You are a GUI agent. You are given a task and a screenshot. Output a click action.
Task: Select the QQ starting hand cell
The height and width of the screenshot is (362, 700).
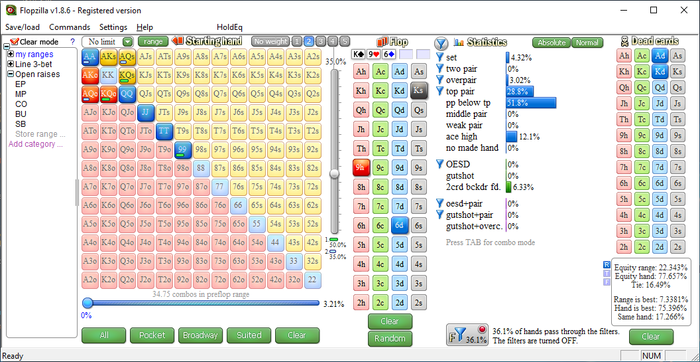coord(127,94)
